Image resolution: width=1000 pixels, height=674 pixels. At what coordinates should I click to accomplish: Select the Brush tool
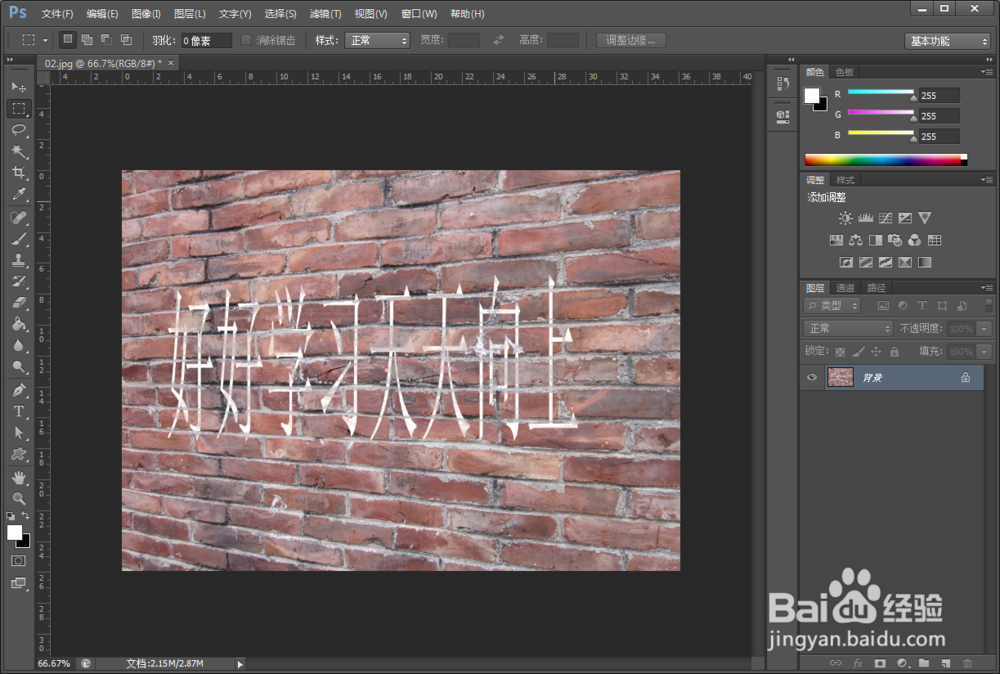pyautogui.click(x=18, y=239)
